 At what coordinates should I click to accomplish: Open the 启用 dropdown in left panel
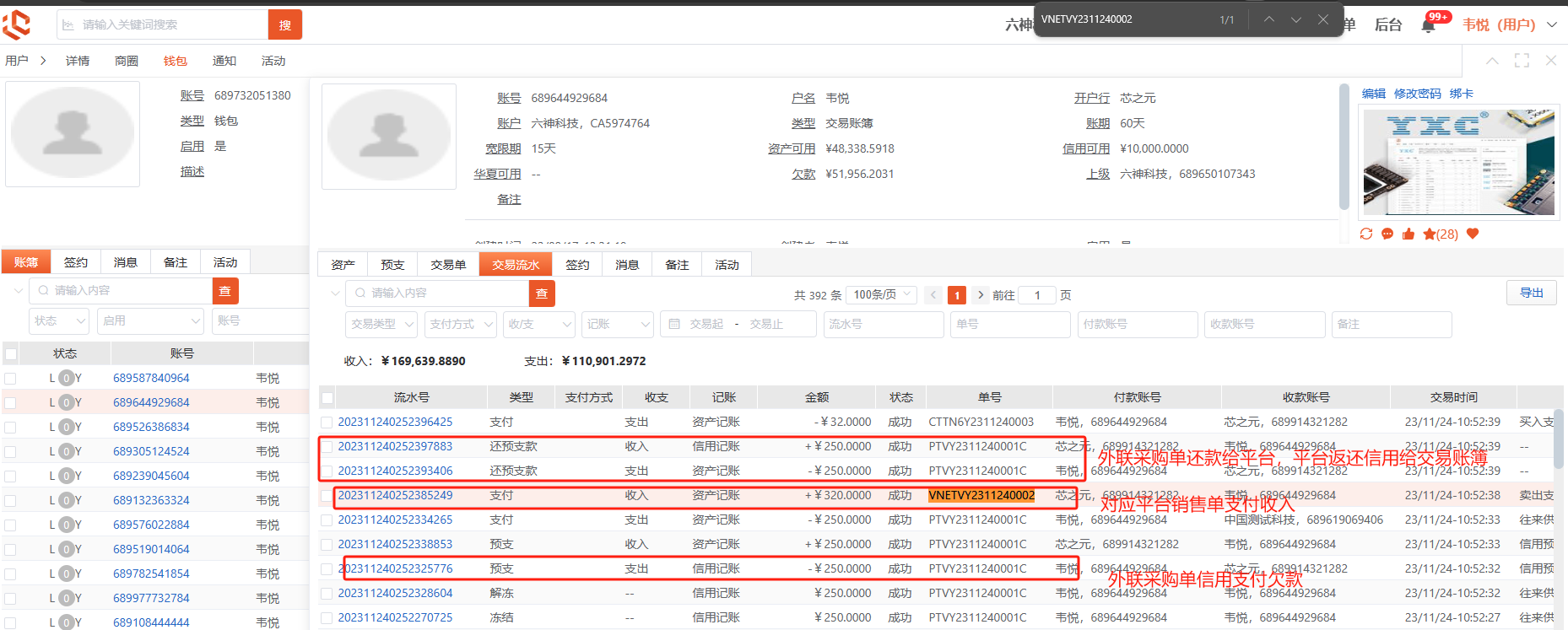point(151,320)
